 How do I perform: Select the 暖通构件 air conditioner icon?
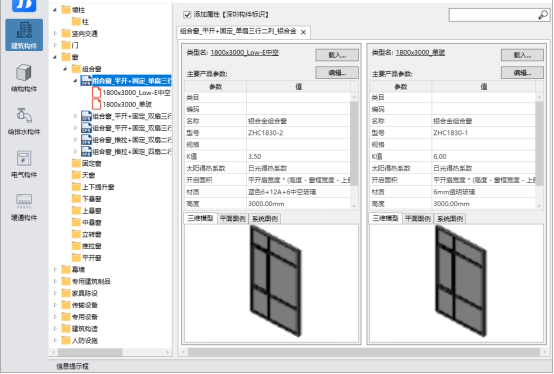point(24,201)
